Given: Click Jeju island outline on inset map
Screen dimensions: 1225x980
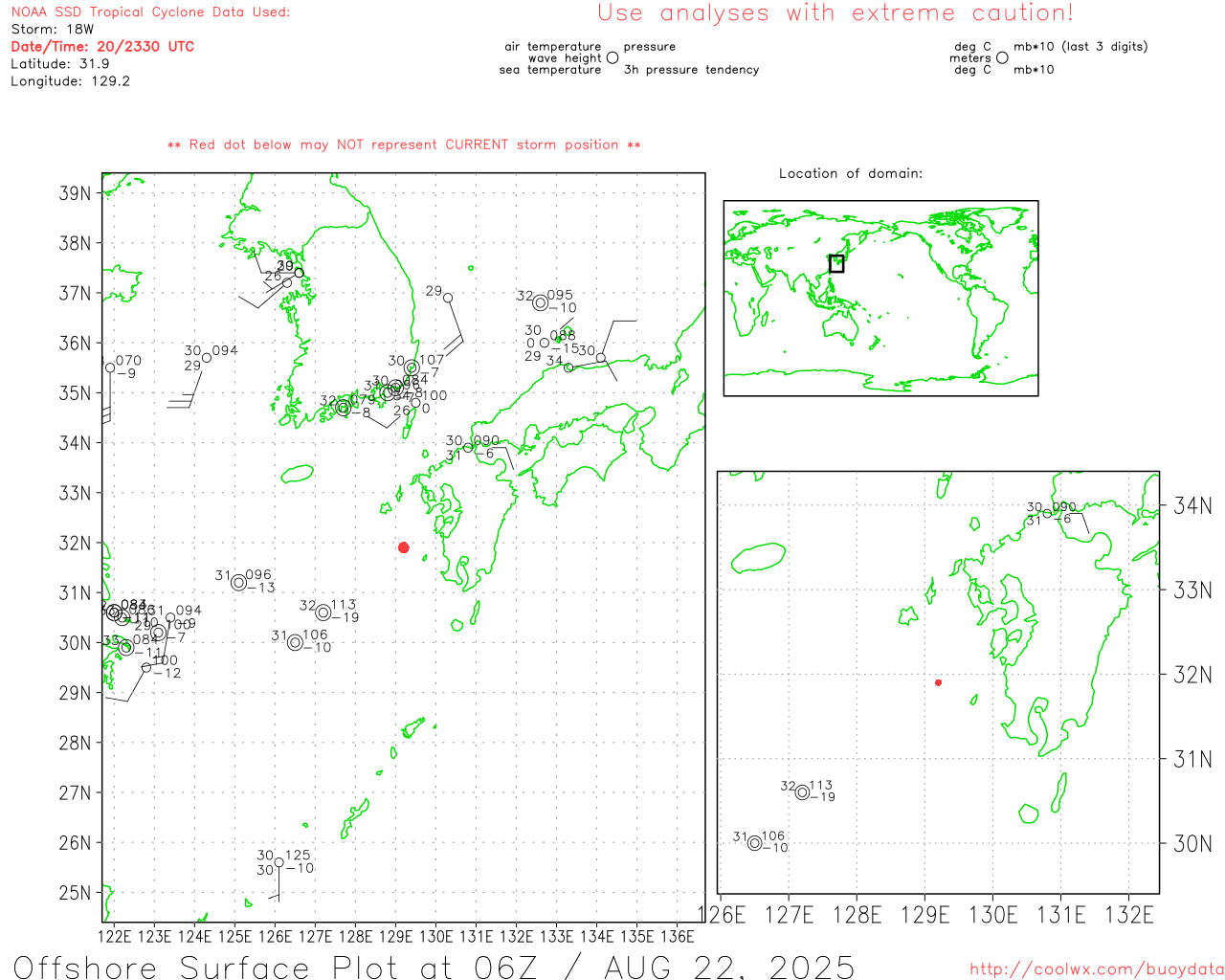Looking at the screenshot, I should pyautogui.click(x=758, y=557).
